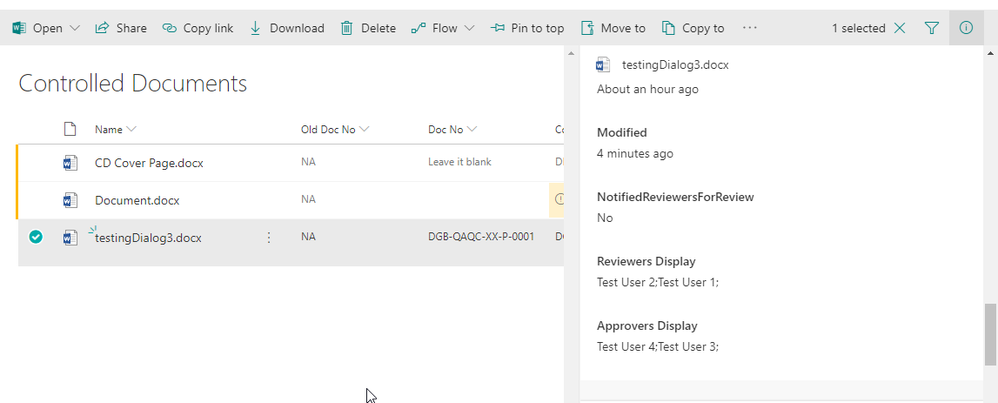Click the '1 selected' indicator text

(x=859, y=28)
